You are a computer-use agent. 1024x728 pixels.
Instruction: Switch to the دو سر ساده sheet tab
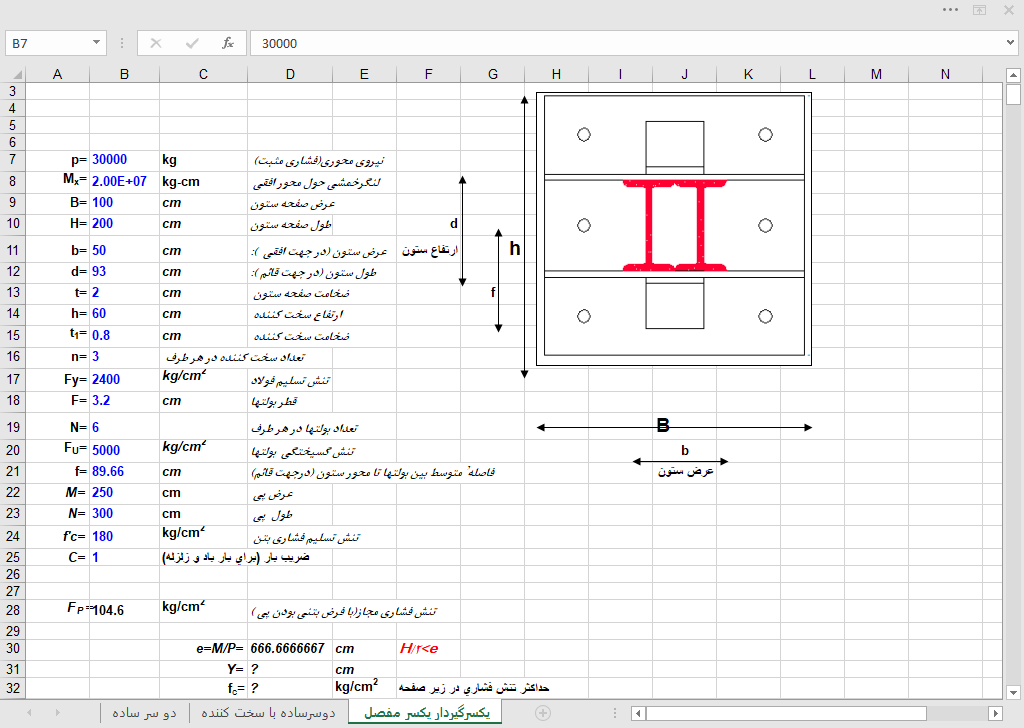tap(144, 713)
